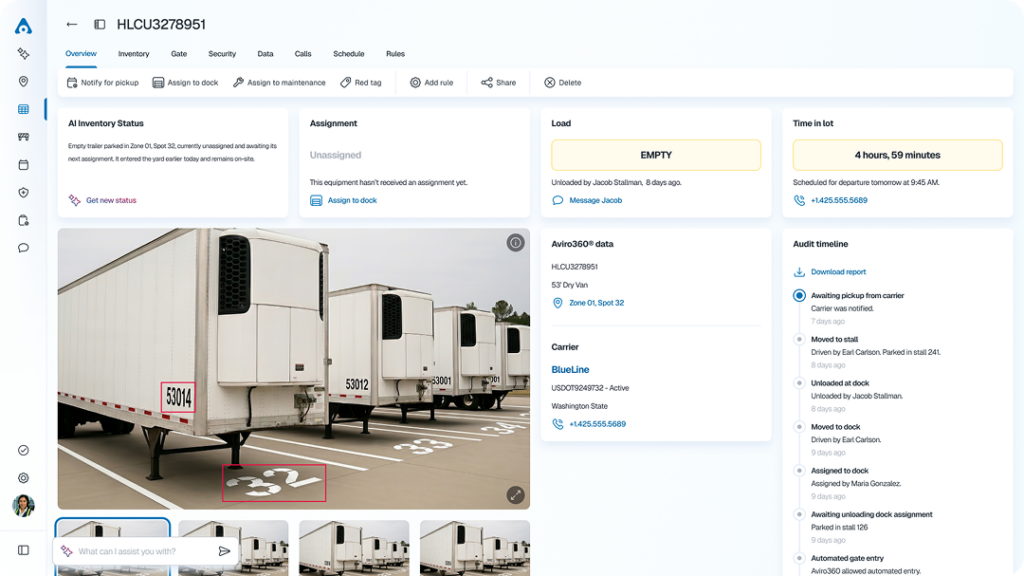1024x576 pixels.
Task: Click Download report in Audit timeline
Action: click(x=838, y=272)
